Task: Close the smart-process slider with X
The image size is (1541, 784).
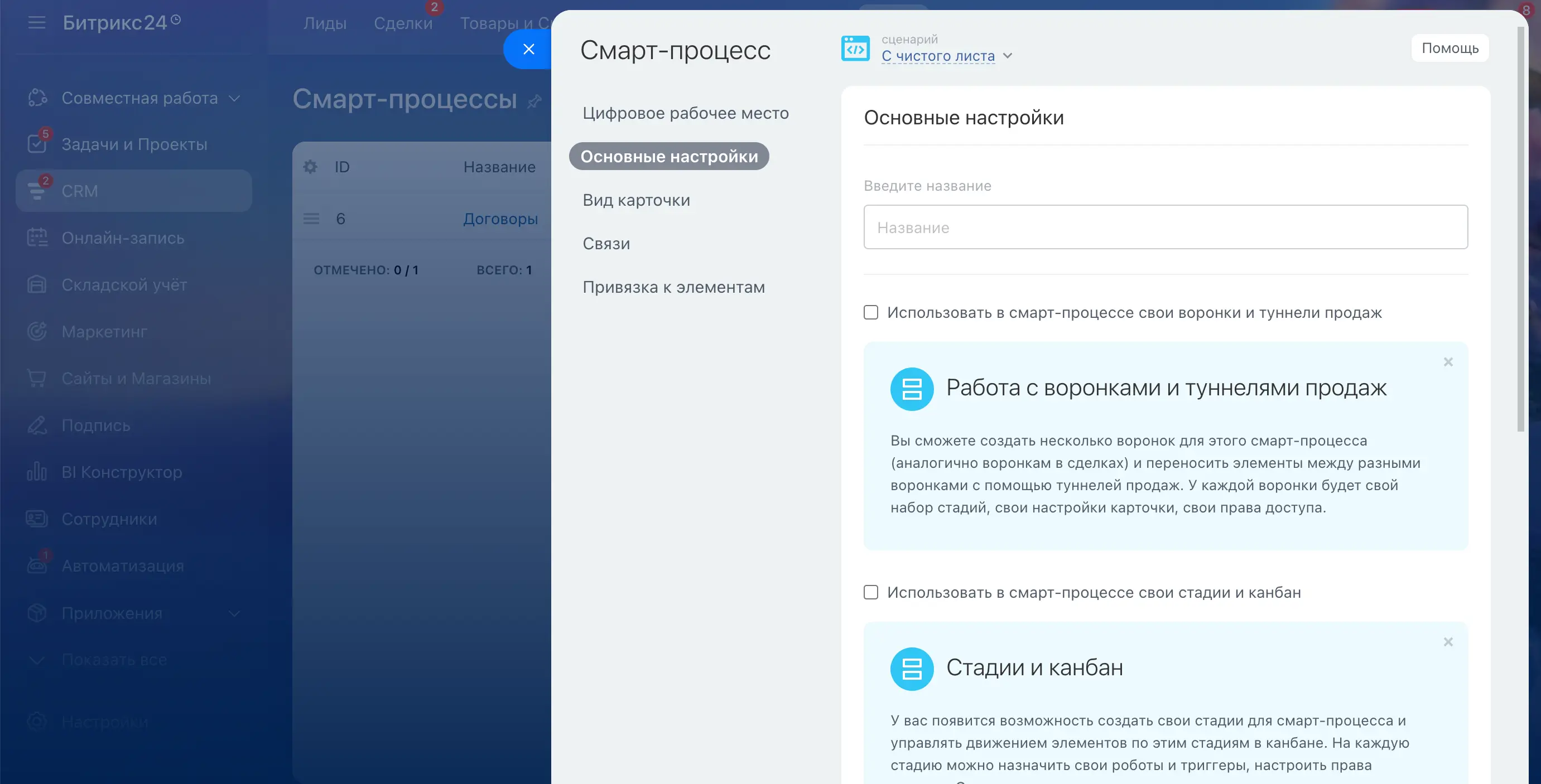Action: [x=528, y=49]
